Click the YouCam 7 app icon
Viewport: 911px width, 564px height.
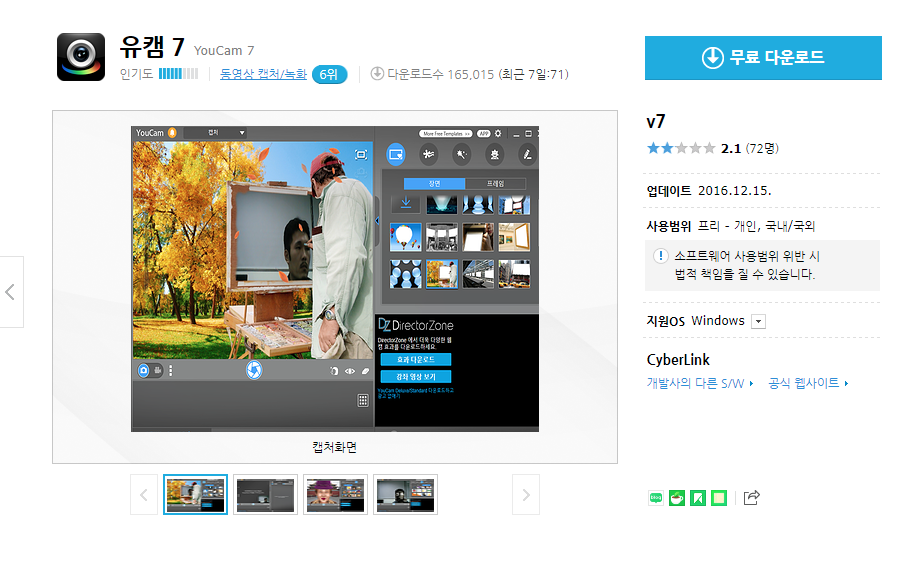click(81, 57)
